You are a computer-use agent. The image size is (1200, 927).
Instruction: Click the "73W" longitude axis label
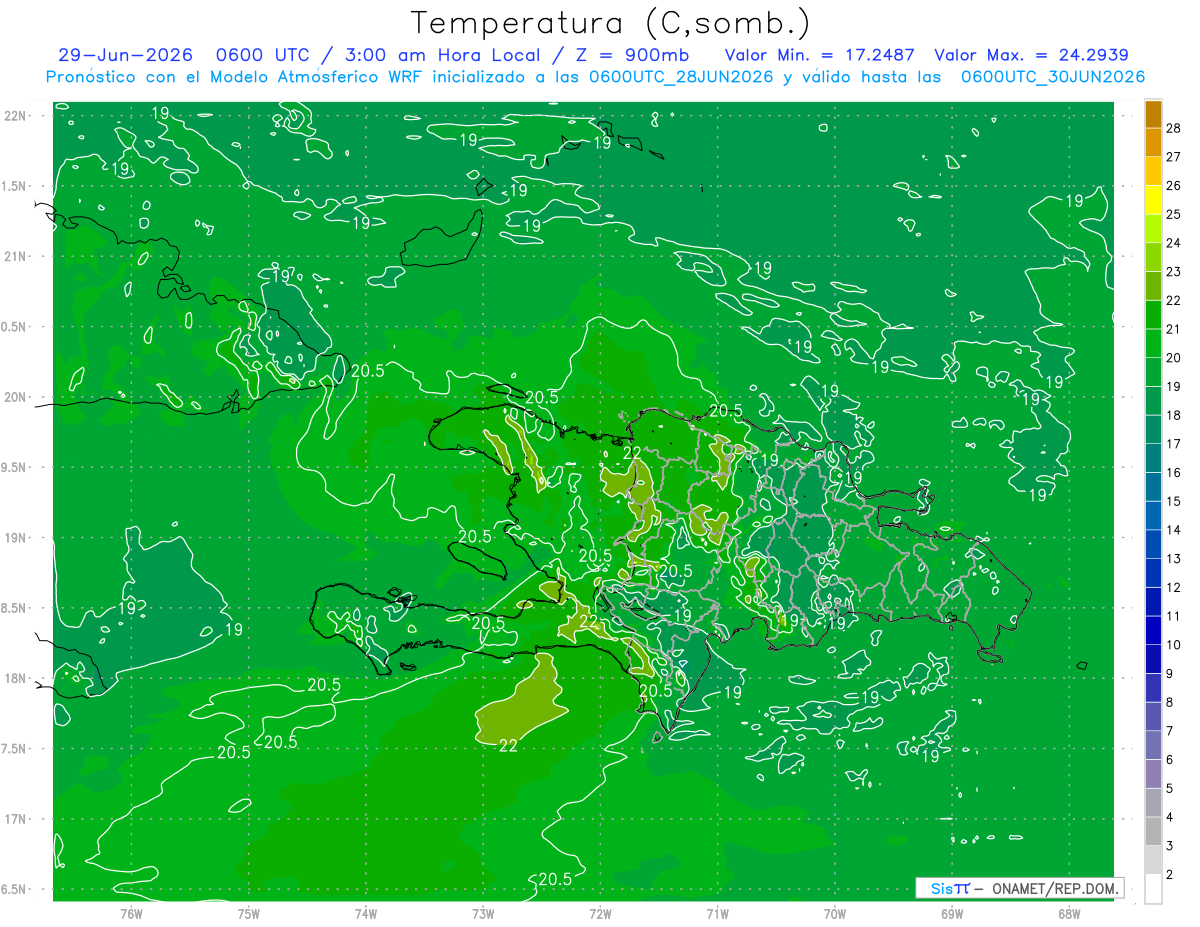483,913
